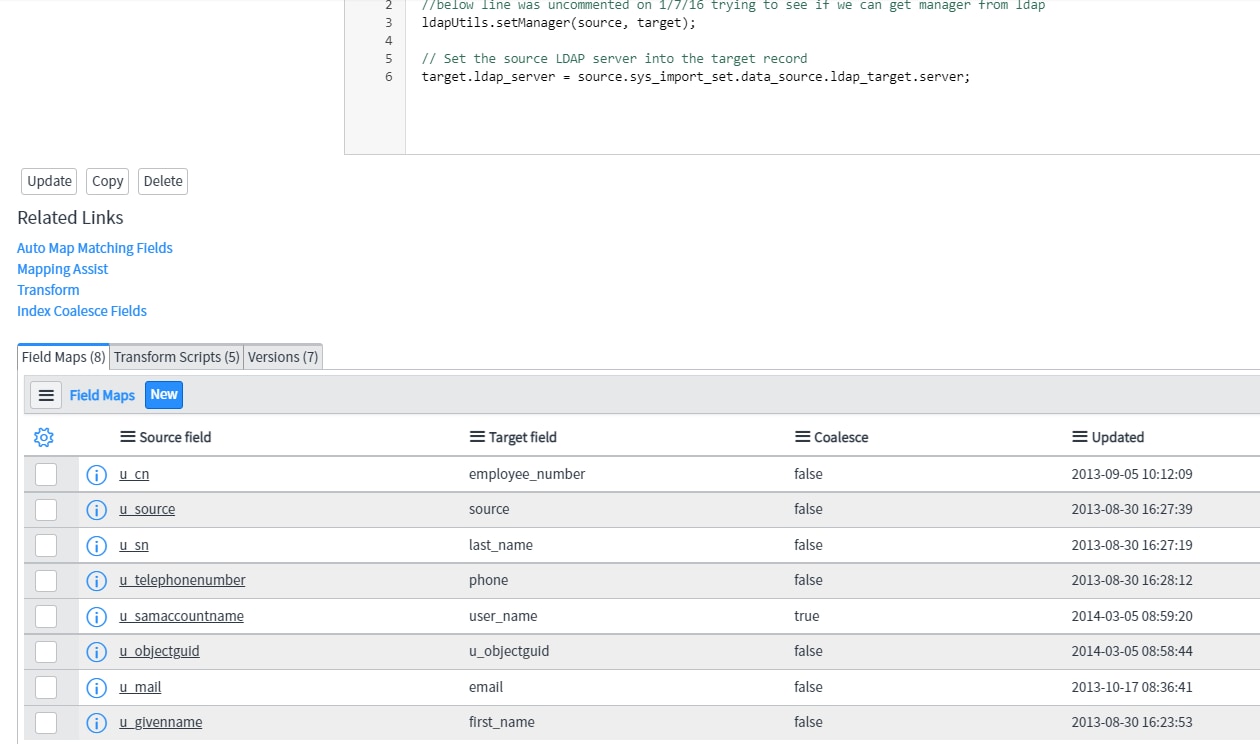Open the Index Coalesce Fields link
The width and height of the screenshot is (1260, 744).
tap(82, 311)
